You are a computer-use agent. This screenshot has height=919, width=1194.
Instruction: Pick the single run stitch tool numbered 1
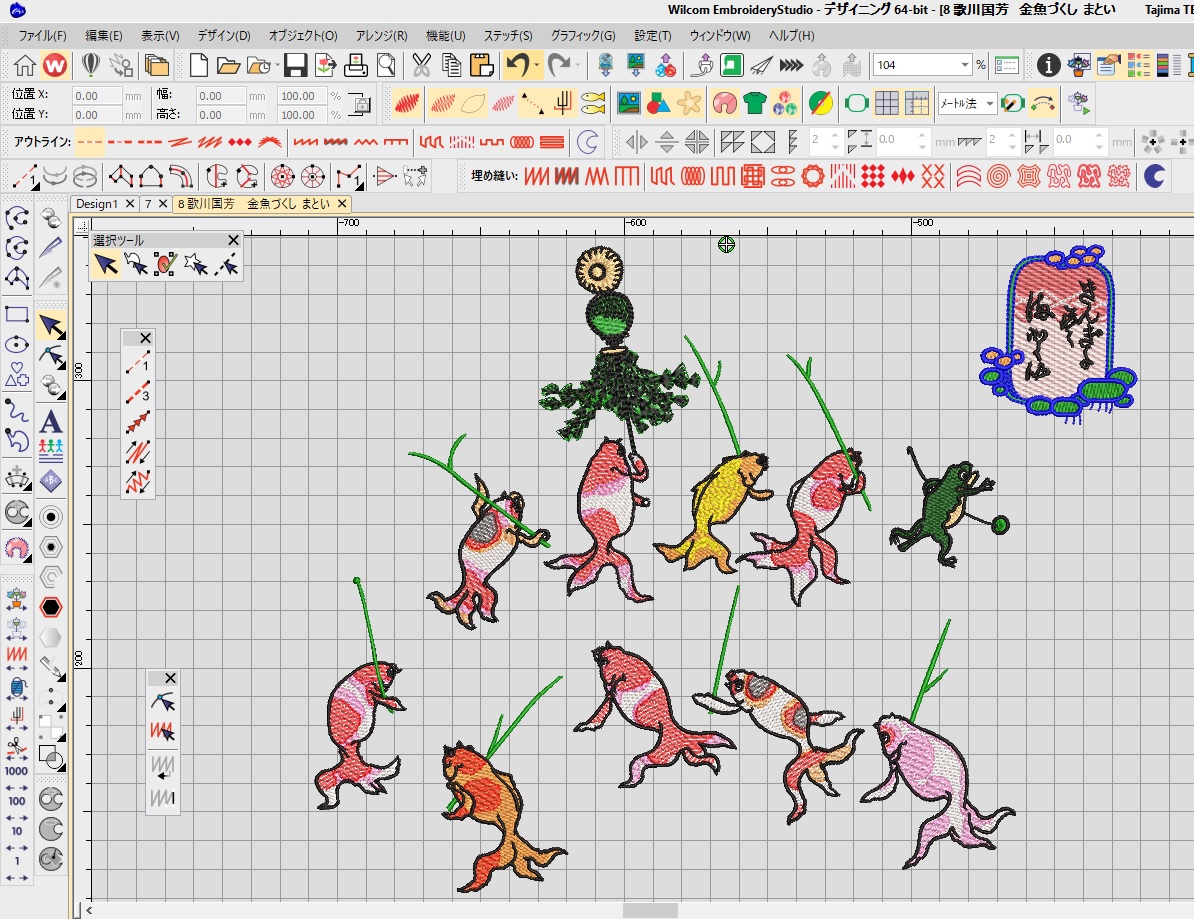(x=138, y=363)
